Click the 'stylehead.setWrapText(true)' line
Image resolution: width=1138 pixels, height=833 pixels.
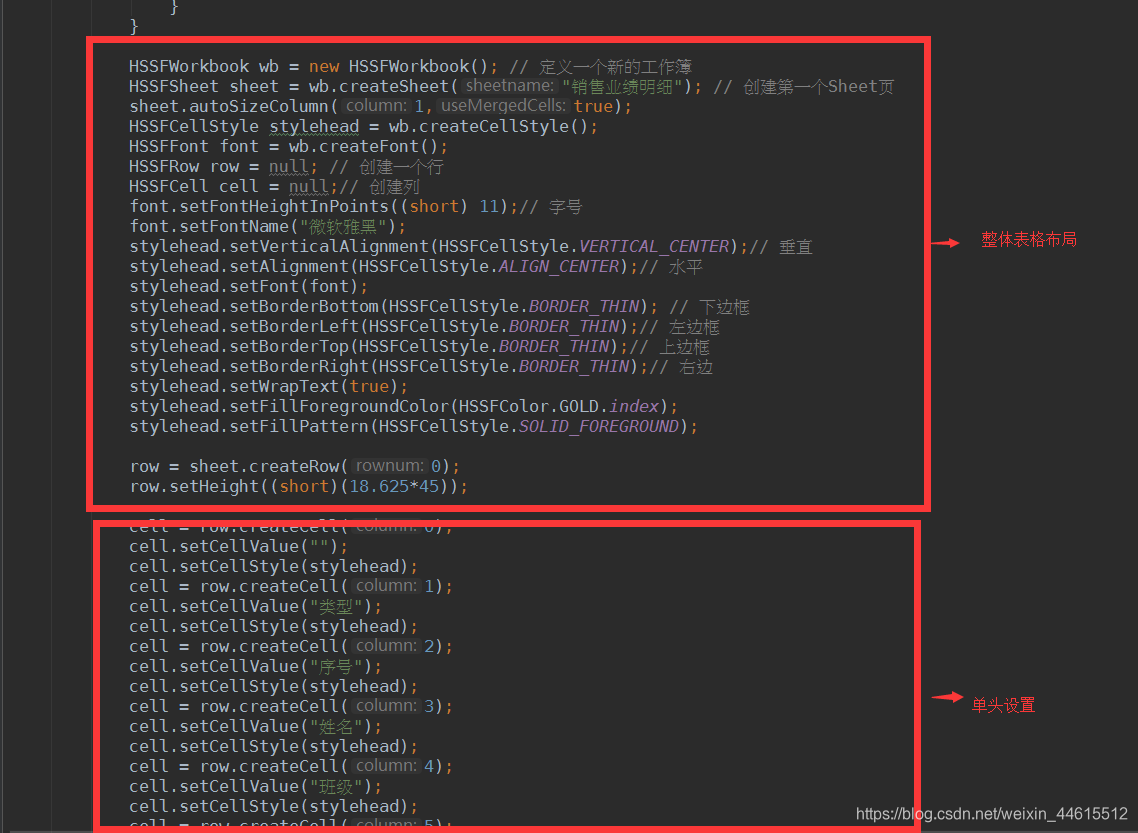click(269, 387)
